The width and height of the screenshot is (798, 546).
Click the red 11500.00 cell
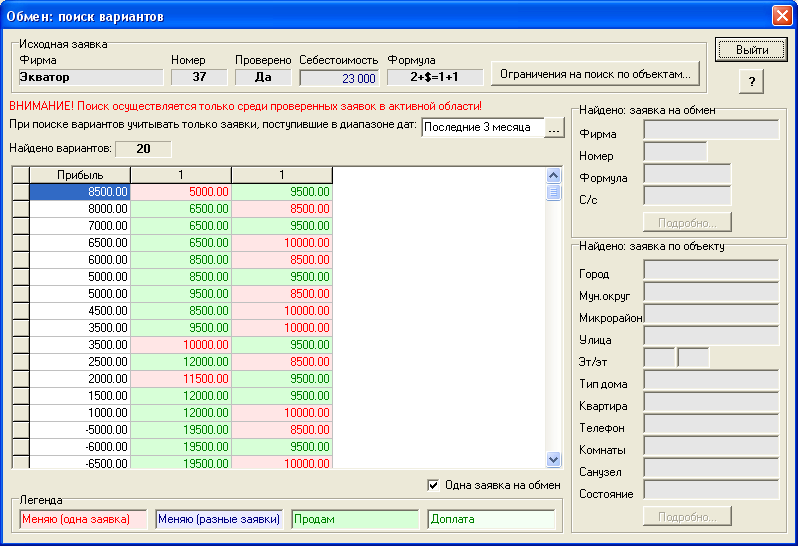(x=181, y=379)
